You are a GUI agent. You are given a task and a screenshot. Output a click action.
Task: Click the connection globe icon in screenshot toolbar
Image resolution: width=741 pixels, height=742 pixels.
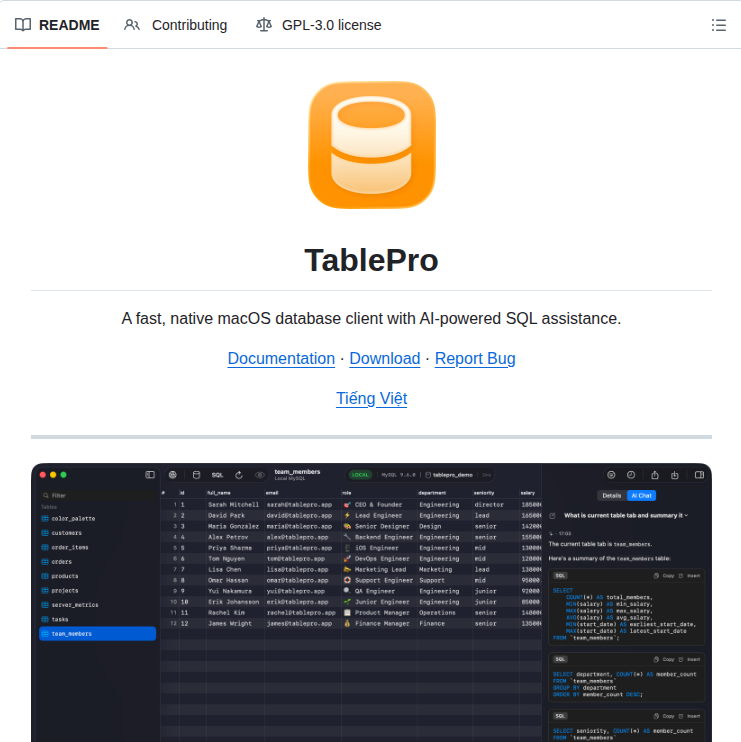(x=173, y=475)
